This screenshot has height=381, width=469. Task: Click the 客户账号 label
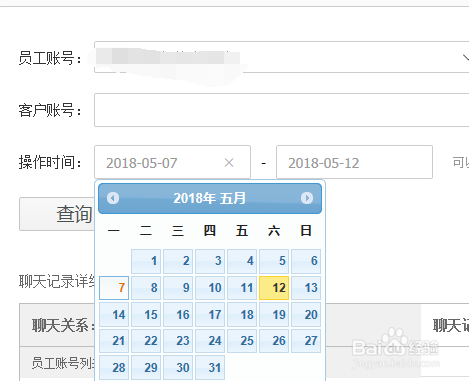(x=50, y=110)
